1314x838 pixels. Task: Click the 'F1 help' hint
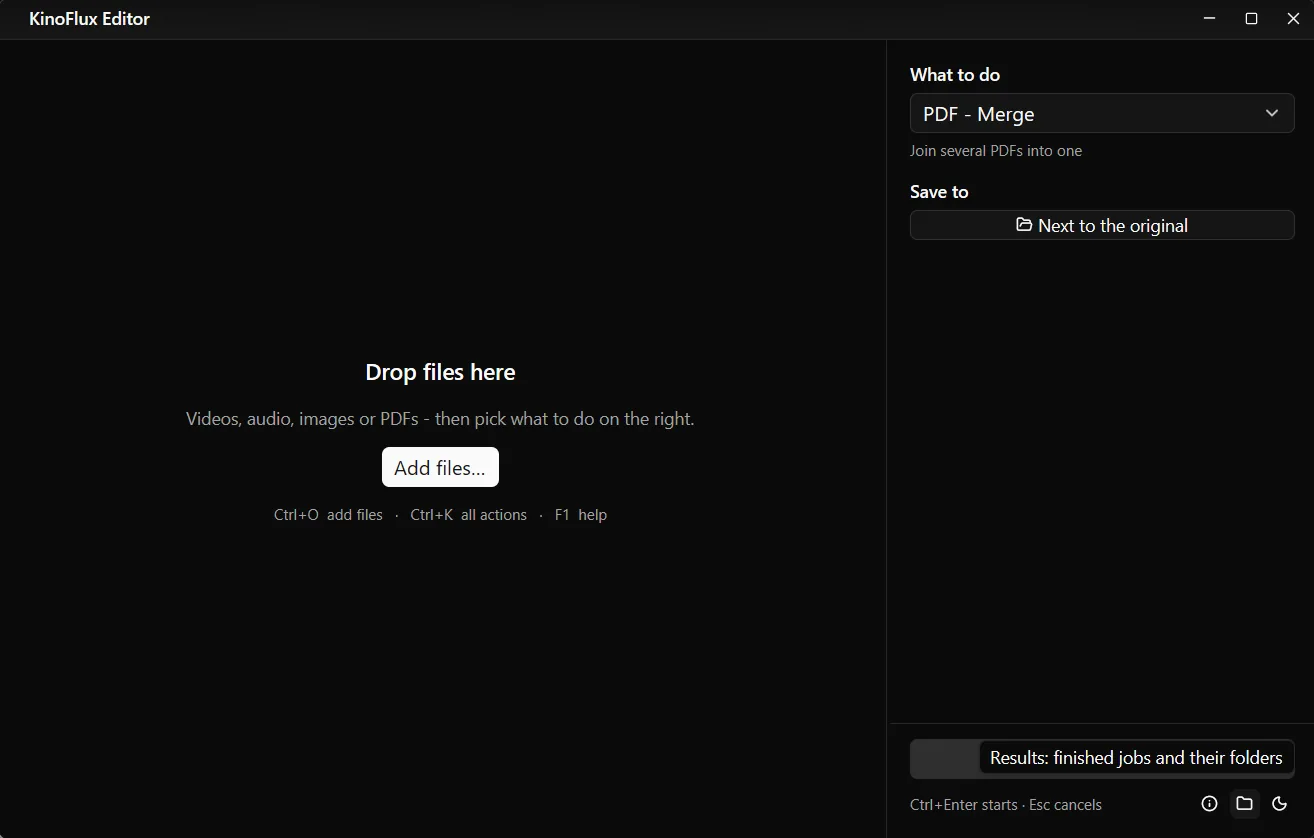click(x=581, y=515)
